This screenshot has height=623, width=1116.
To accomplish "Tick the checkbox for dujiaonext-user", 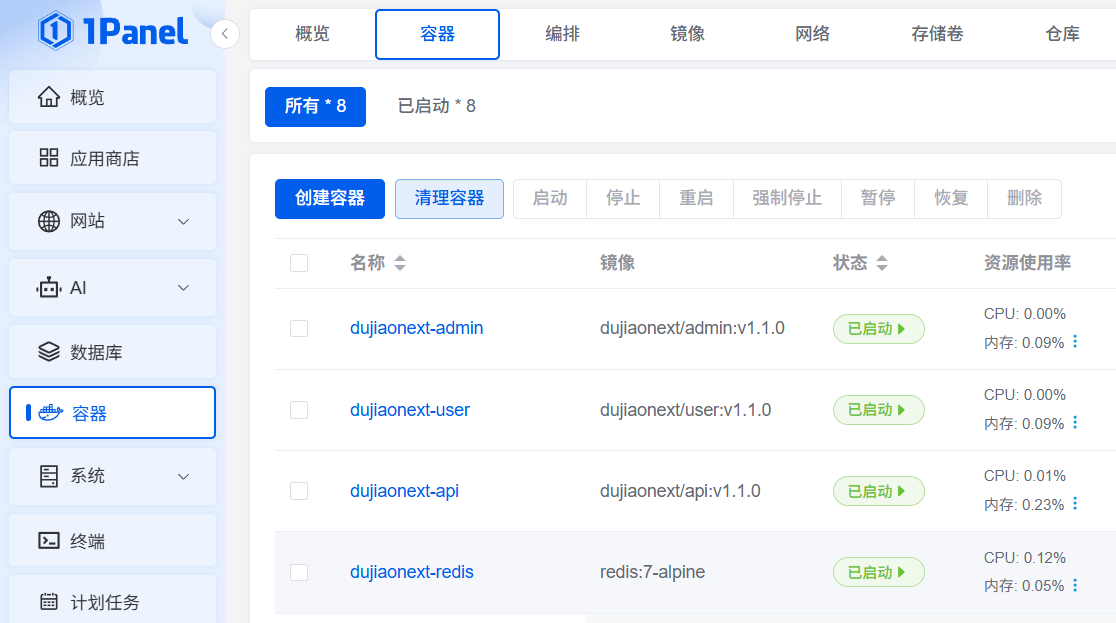I will click(299, 410).
